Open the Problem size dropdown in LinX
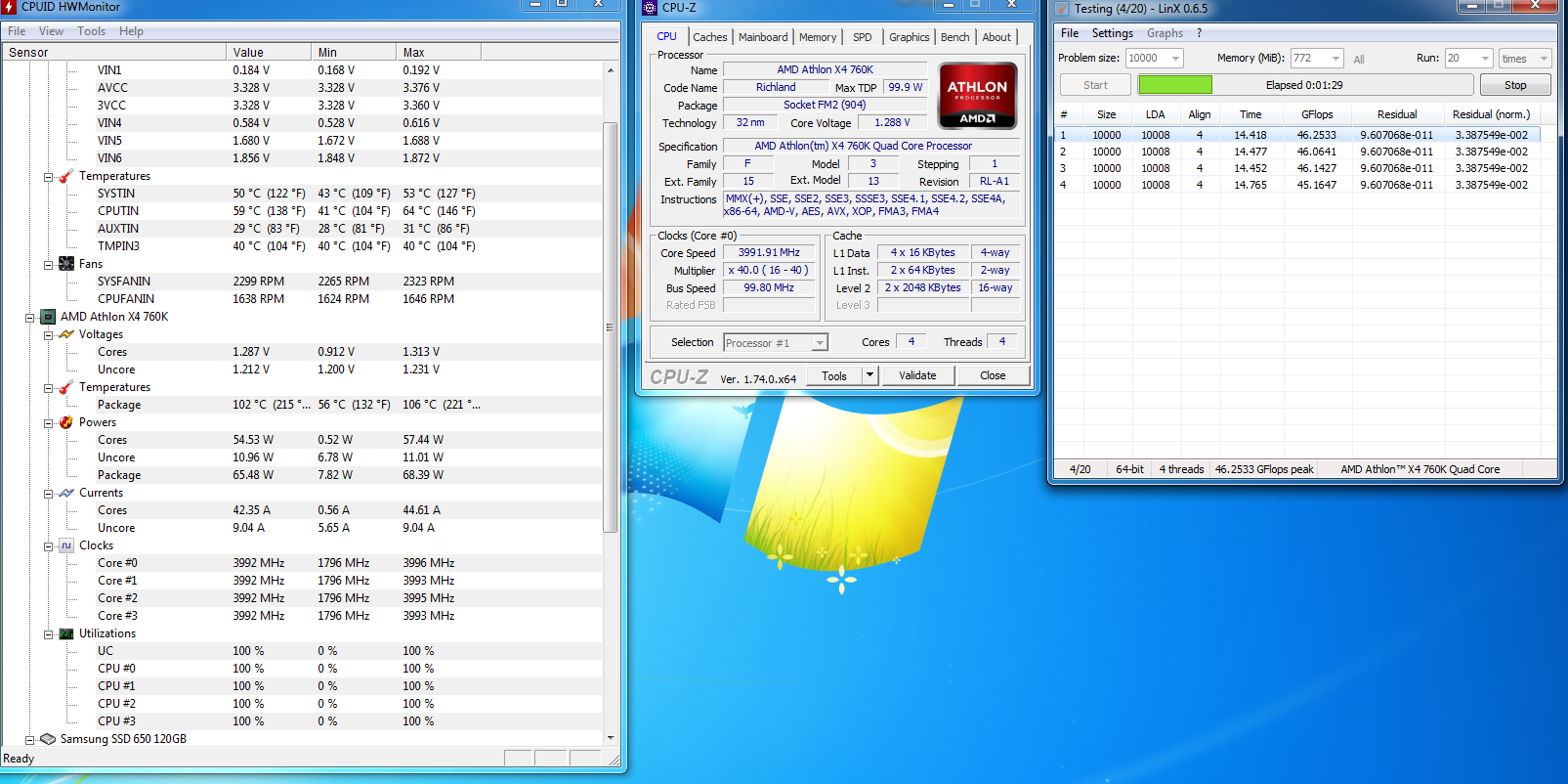Image resolution: width=1568 pixels, height=784 pixels. (1175, 59)
